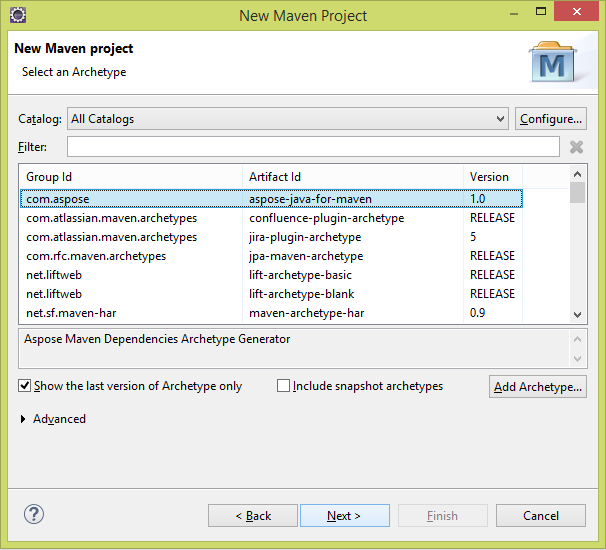
Task: Click the archetype list scrollbar thumb
Action: (x=577, y=192)
